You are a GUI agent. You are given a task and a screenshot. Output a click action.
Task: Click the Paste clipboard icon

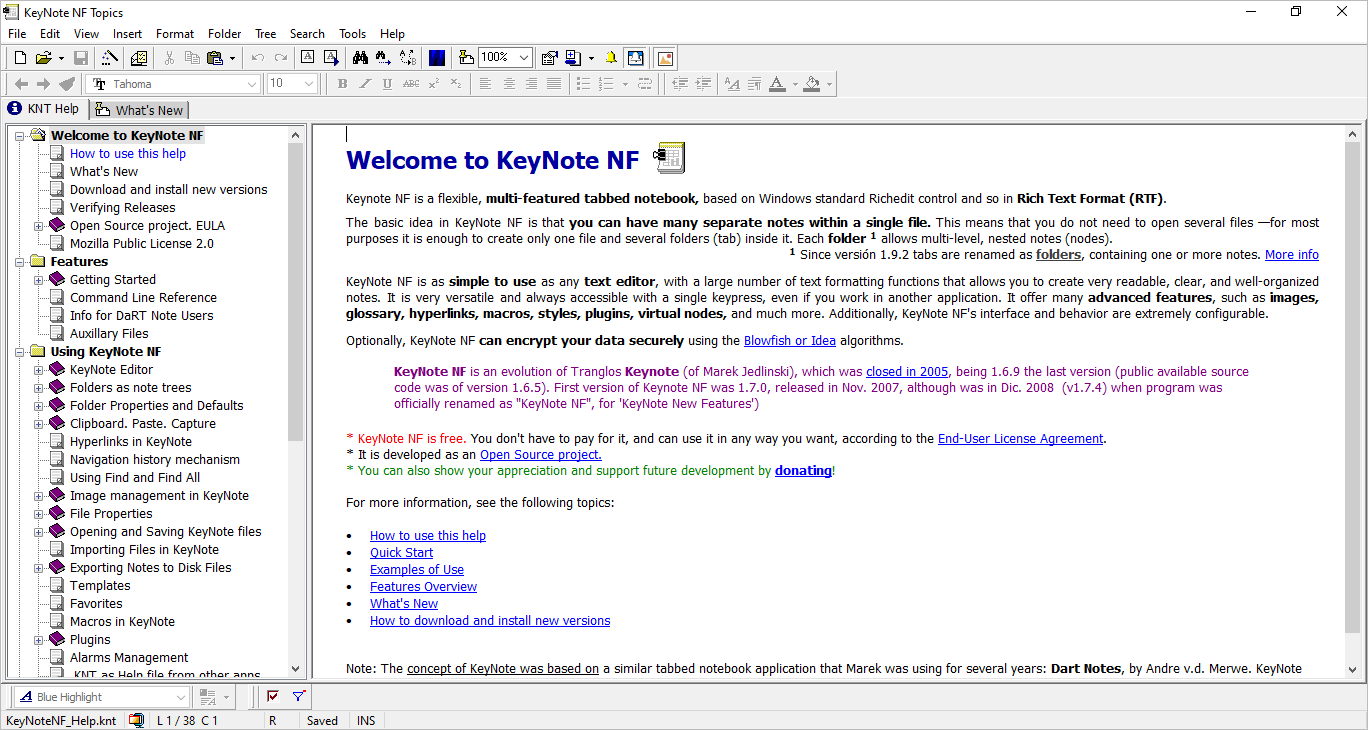click(214, 58)
